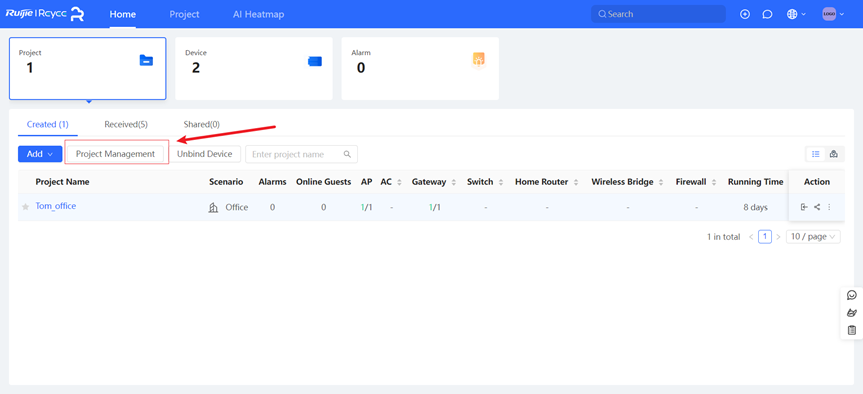863x394 pixels.
Task: Click the feedback edit icon on right sidebar
Action: (852, 313)
